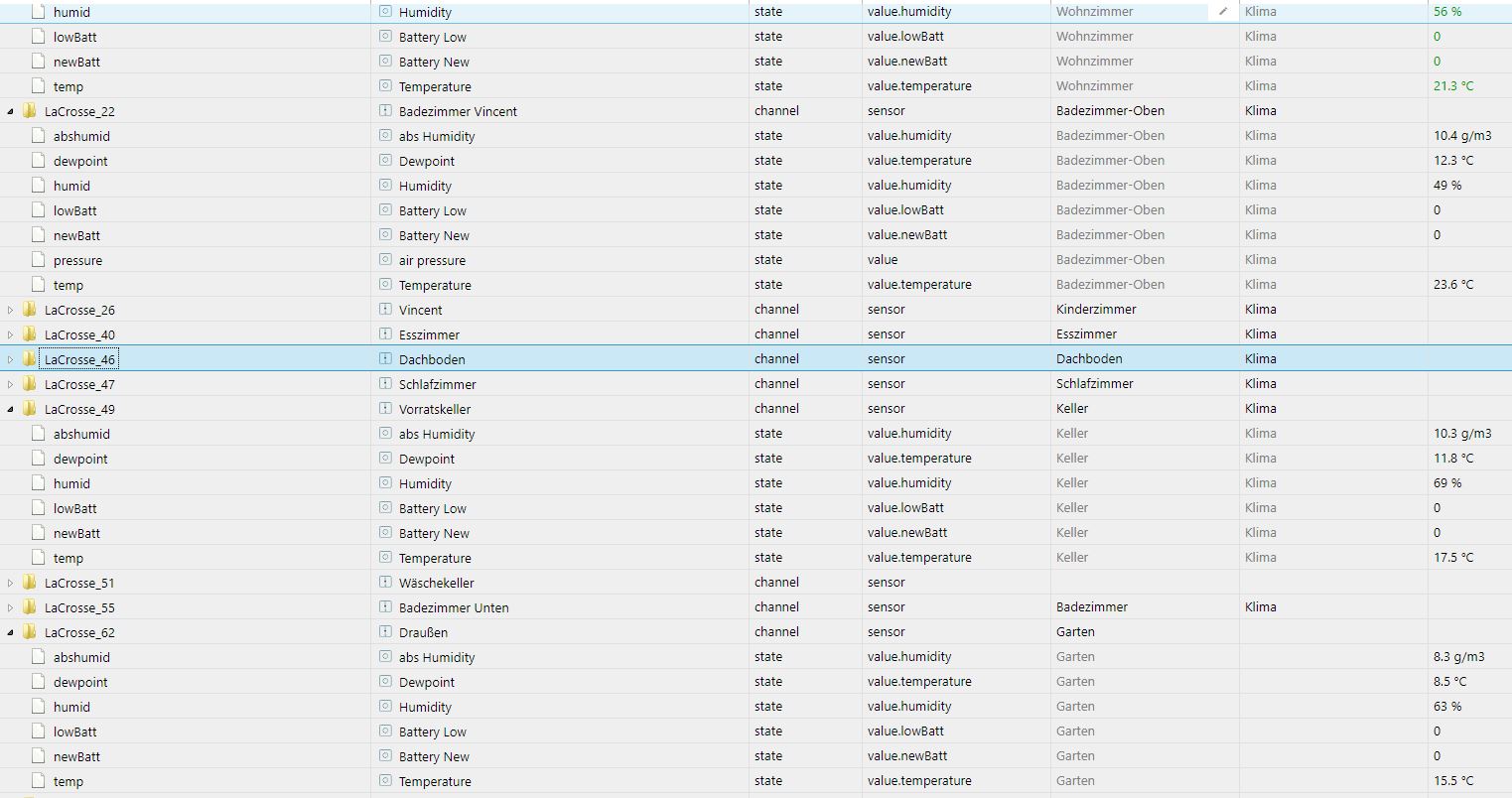1512x798 pixels.
Task: Expand the LaCrosse_46 tree node
Action: tap(10, 359)
